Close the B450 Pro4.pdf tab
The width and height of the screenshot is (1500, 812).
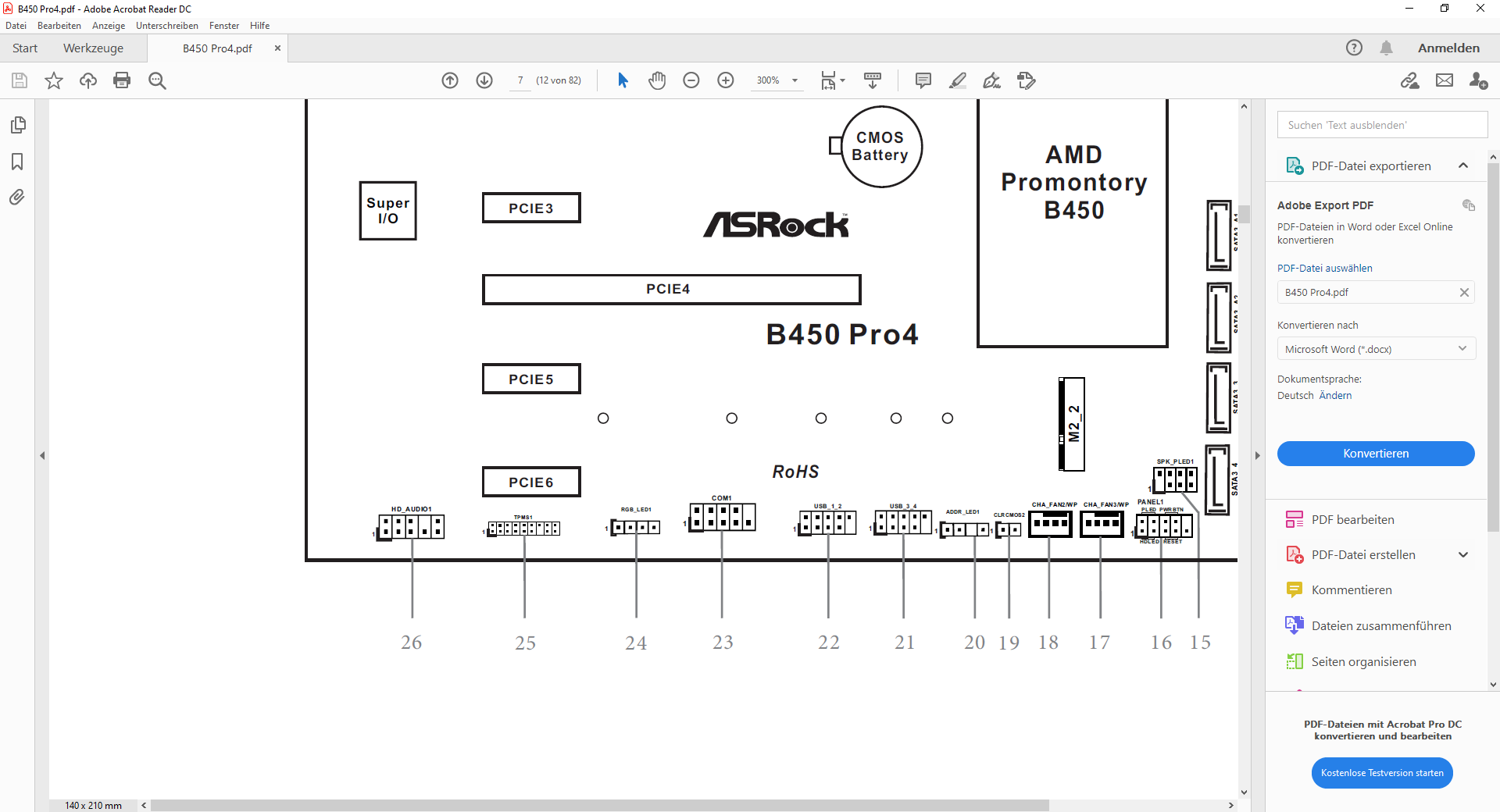click(x=277, y=48)
